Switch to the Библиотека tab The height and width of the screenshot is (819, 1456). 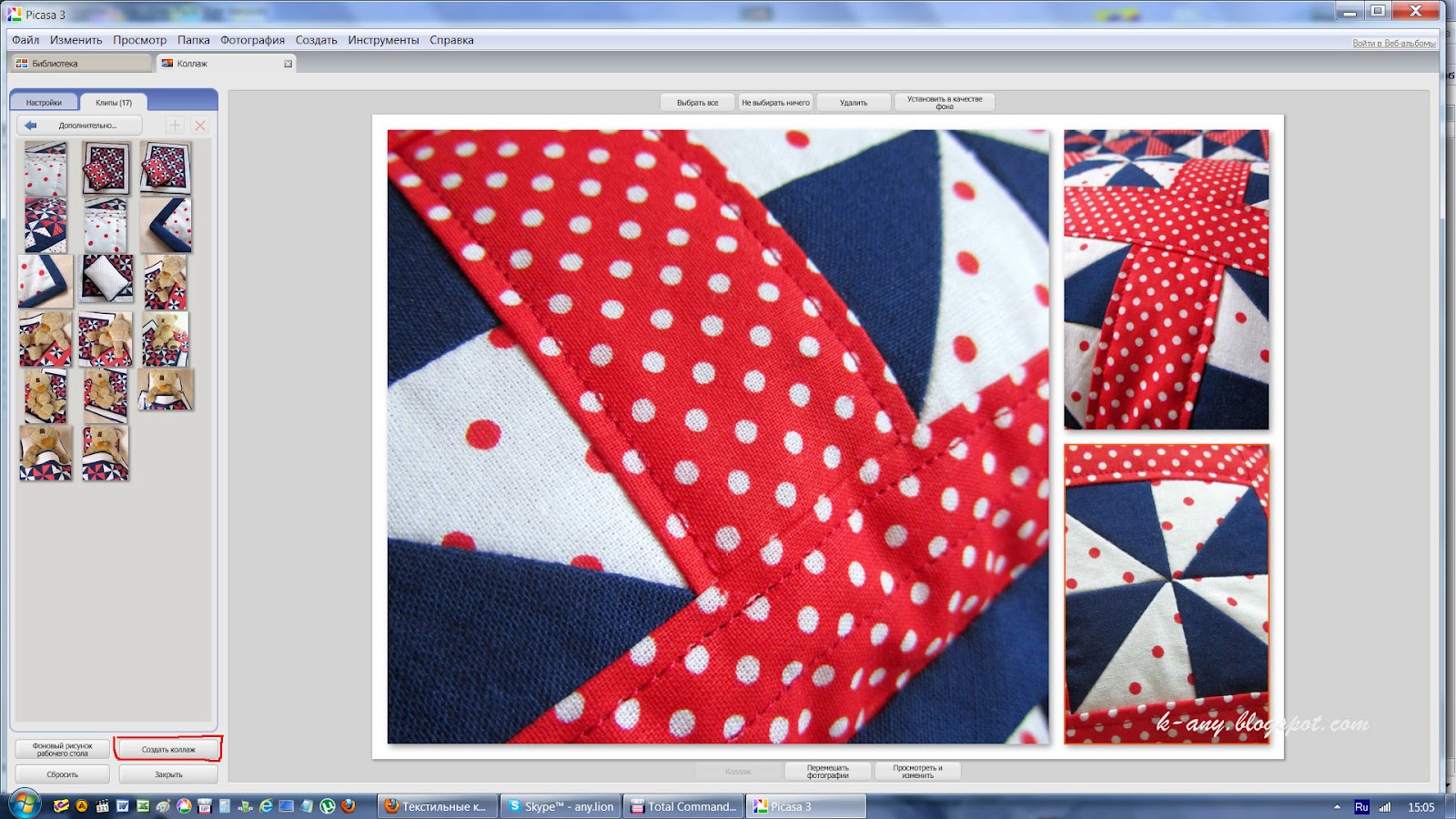click(80, 64)
